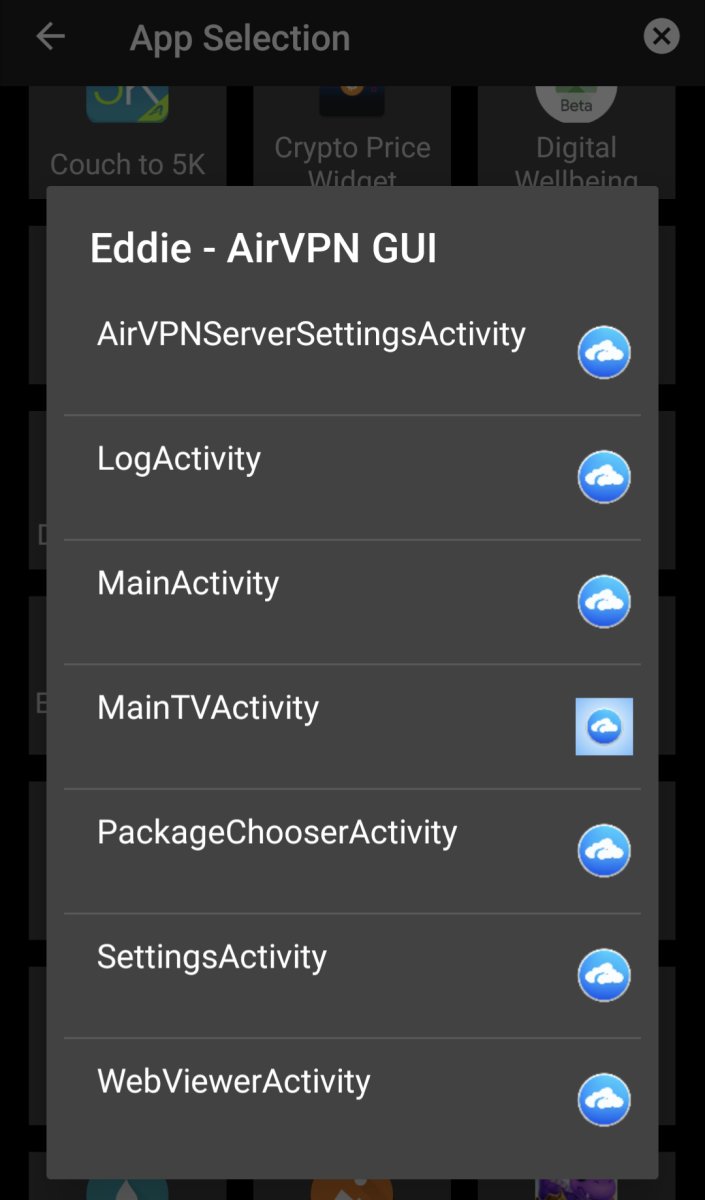Screen dimensions: 705x1200
Task: Tap the Couch to 5K app tile
Action: tap(127, 140)
